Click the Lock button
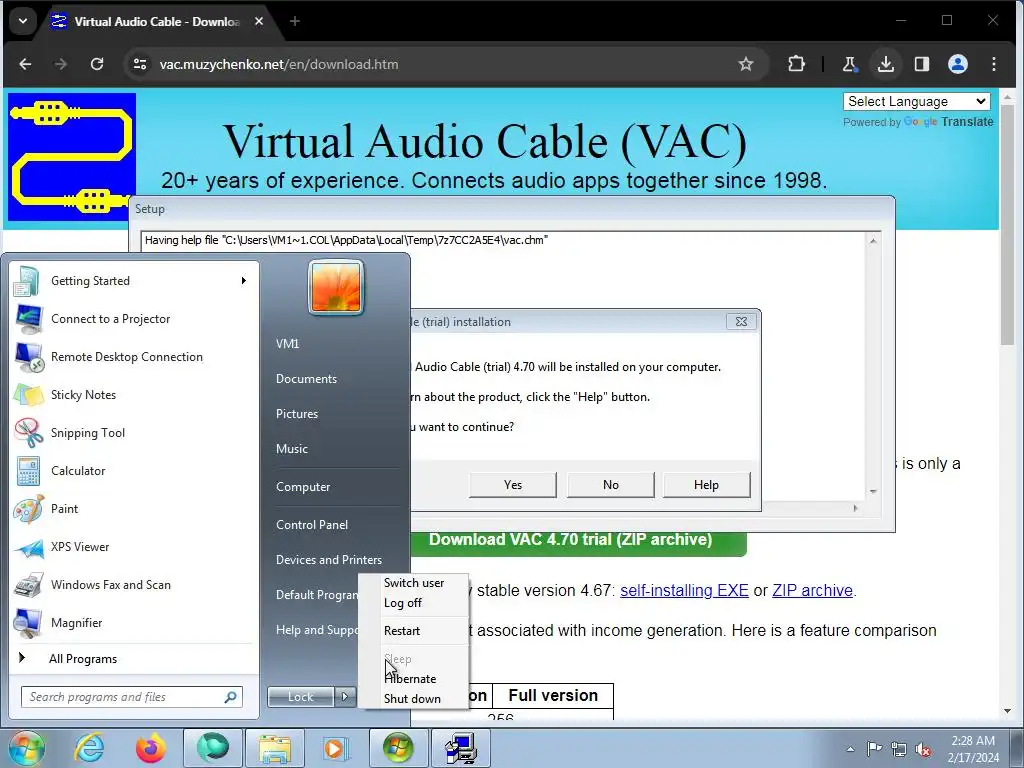This screenshot has height=768, width=1024. (x=301, y=697)
